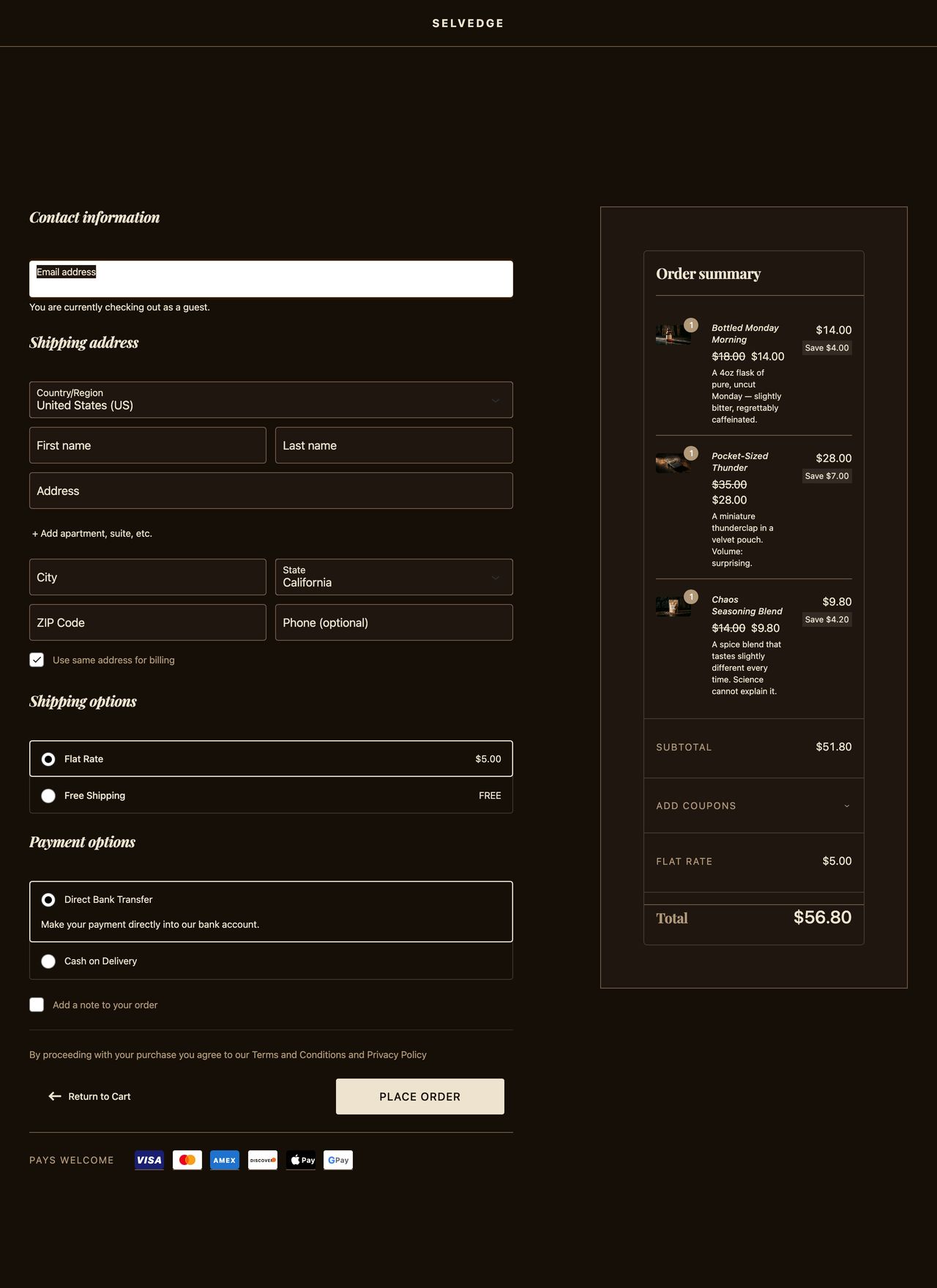Click the Discover payment icon
The image size is (937, 1288).
click(x=263, y=1160)
